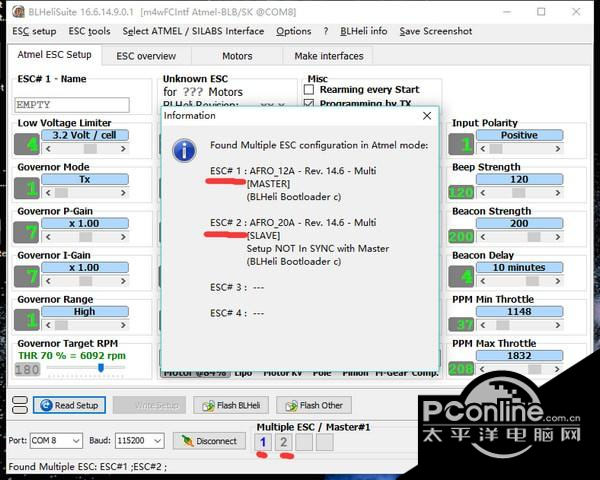Click the blue information icon in dialog
Screen dimensions: 600x480
point(184,150)
